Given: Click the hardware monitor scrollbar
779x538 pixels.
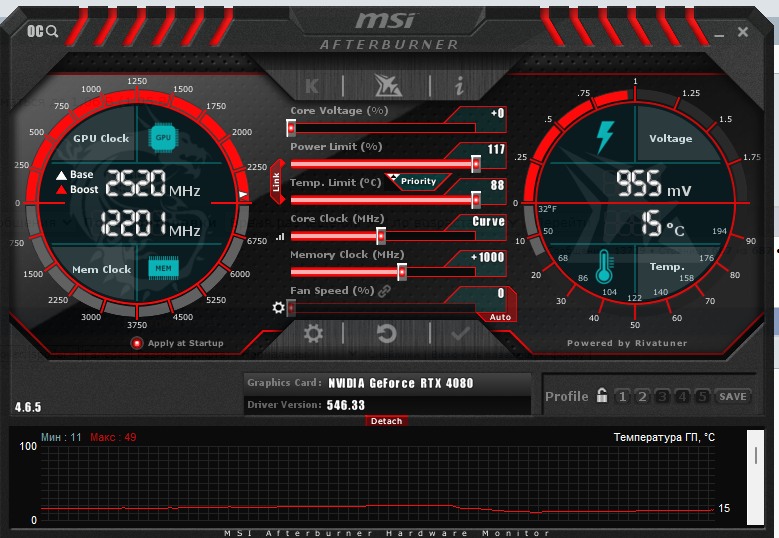Looking at the screenshot, I should pyautogui.click(x=755, y=477).
